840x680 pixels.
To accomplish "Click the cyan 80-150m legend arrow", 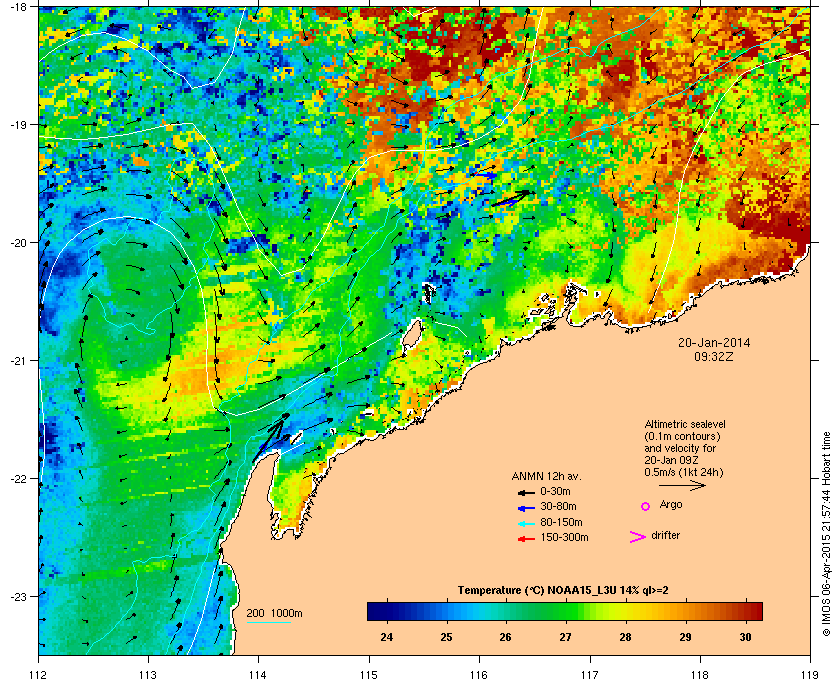I will pos(526,524).
